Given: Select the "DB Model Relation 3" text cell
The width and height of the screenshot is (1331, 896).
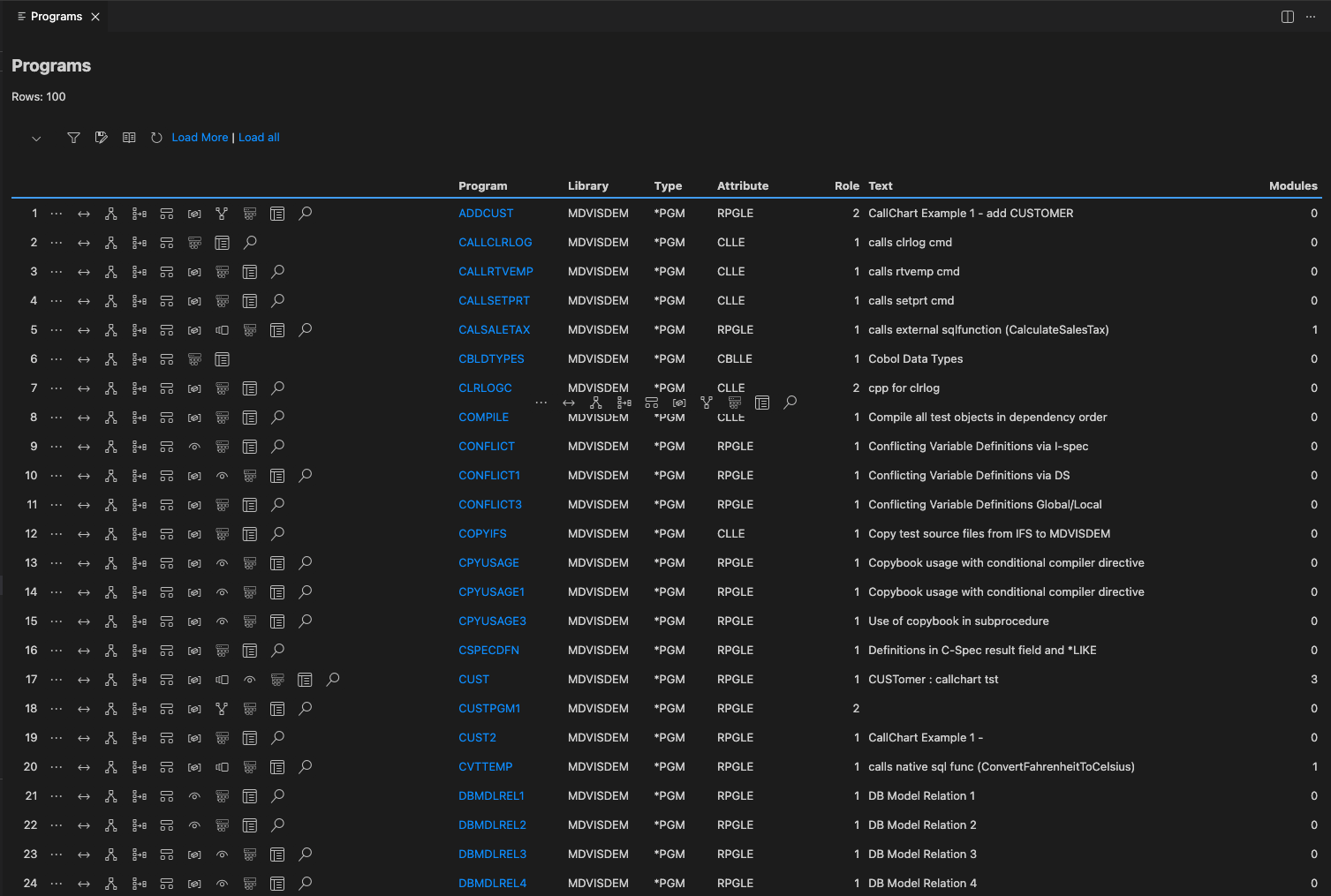Looking at the screenshot, I should pyautogui.click(x=923, y=855).
